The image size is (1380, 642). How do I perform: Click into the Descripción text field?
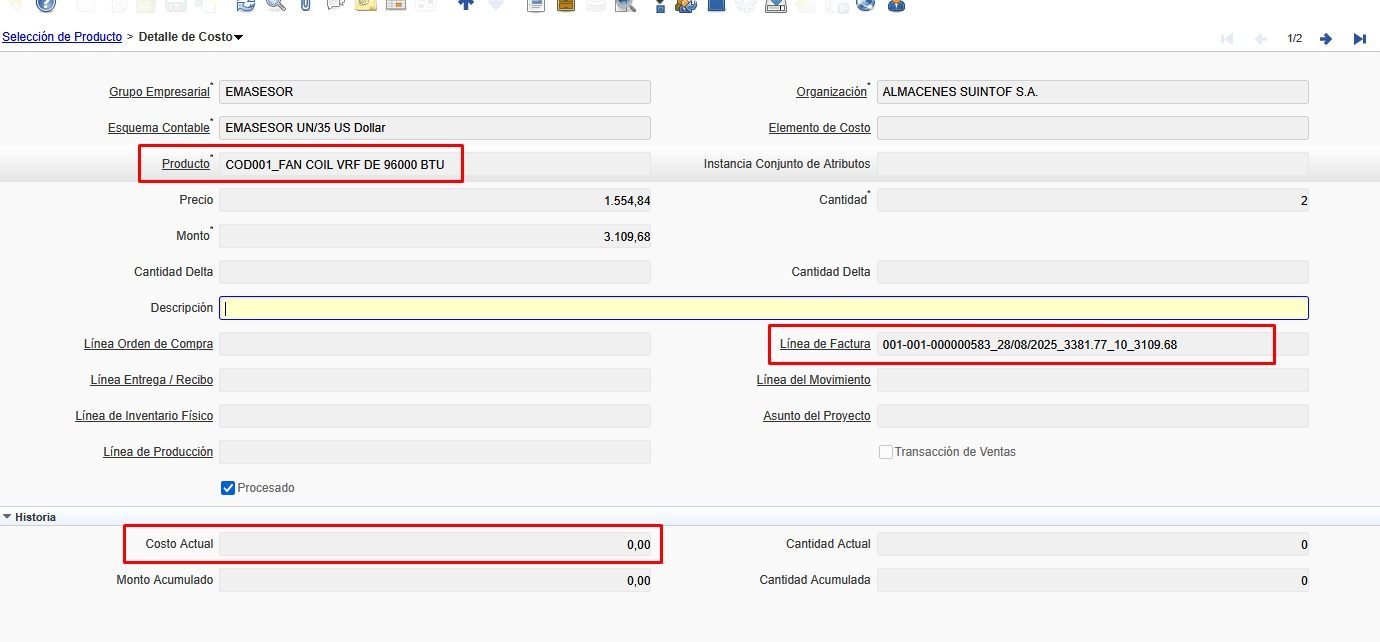[x=763, y=308]
